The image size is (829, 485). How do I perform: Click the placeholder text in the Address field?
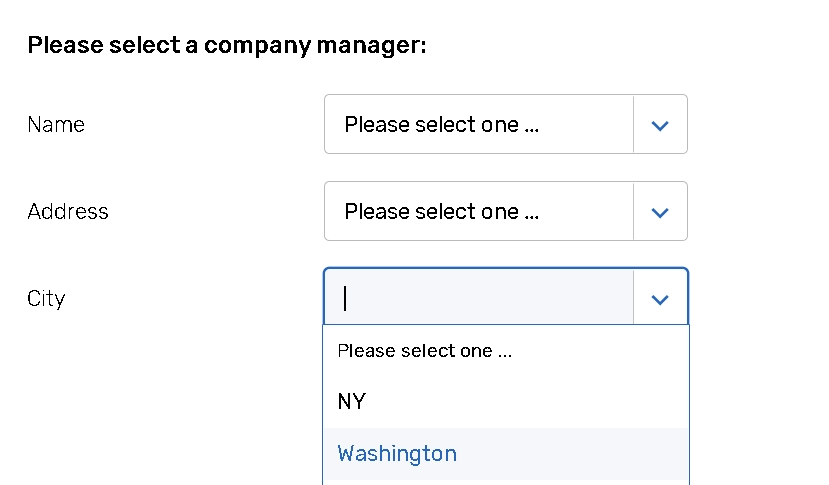tap(442, 212)
